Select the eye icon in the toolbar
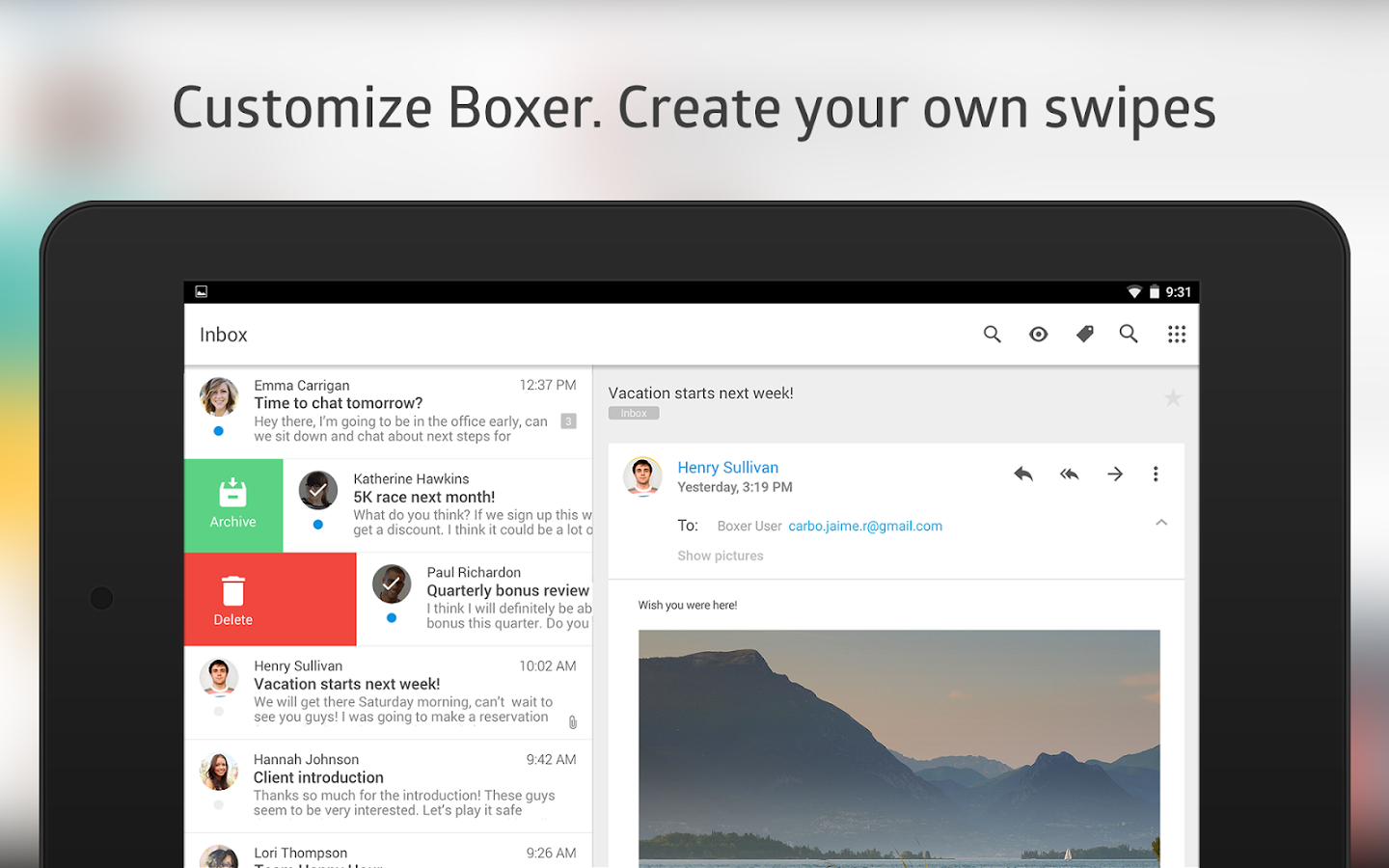This screenshot has width=1389, height=868. tap(1038, 334)
